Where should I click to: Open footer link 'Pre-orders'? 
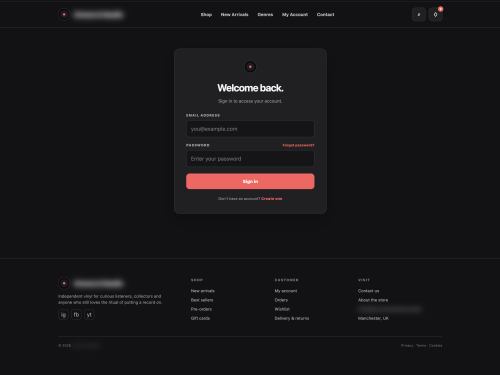pos(201,309)
